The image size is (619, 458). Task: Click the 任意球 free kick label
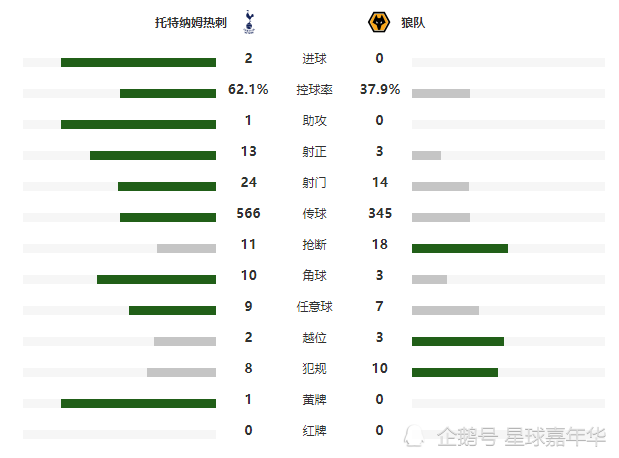tap(314, 306)
